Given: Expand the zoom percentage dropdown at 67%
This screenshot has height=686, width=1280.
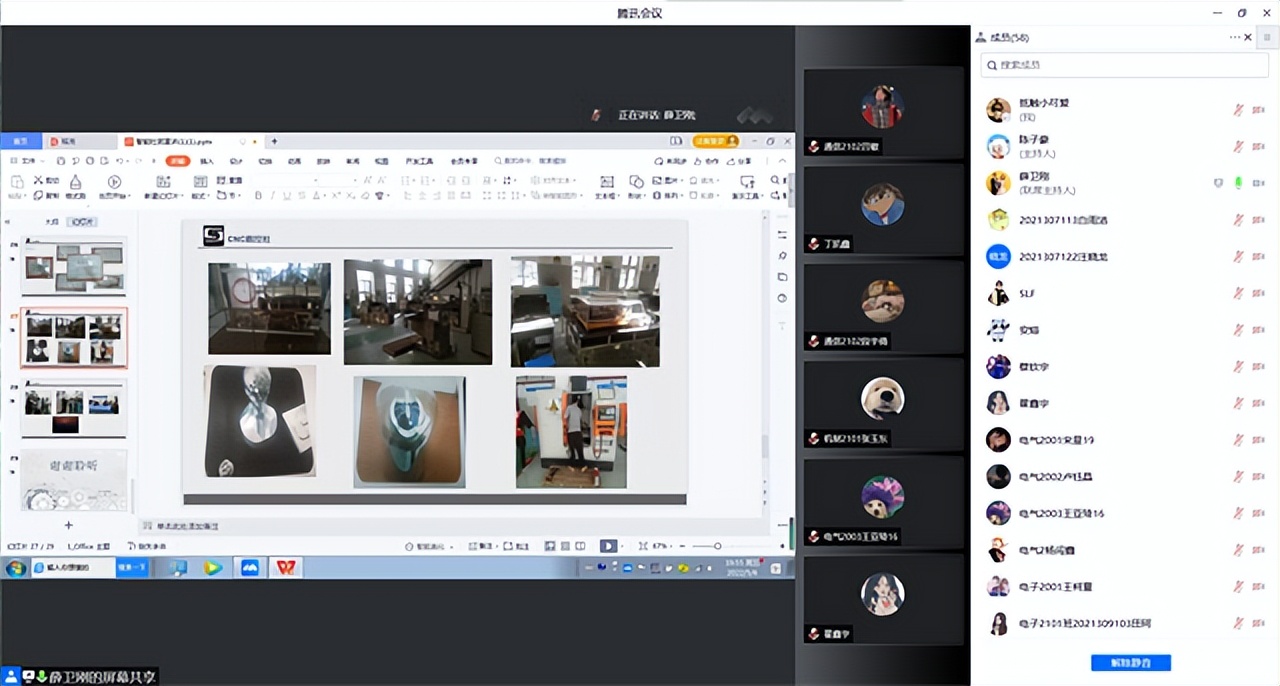Looking at the screenshot, I should click(662, 546).
